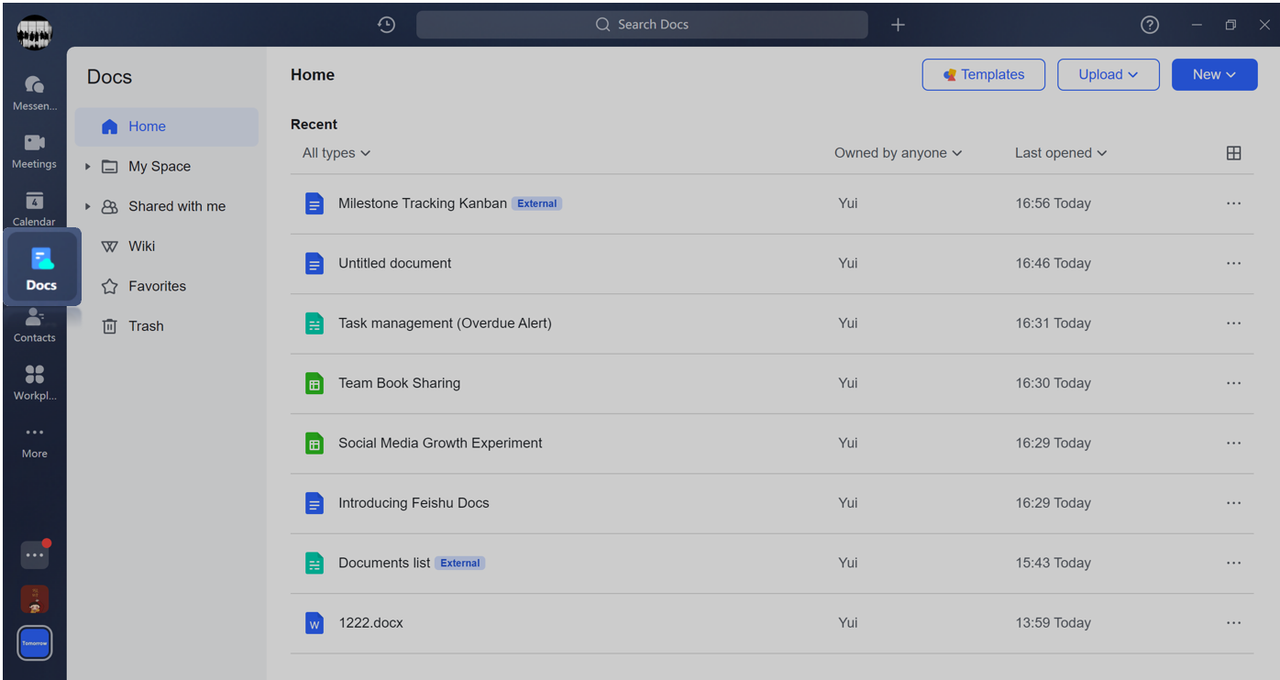Click the Templates button
This screenshot has height=680, width=1280.
click(983, 75)
